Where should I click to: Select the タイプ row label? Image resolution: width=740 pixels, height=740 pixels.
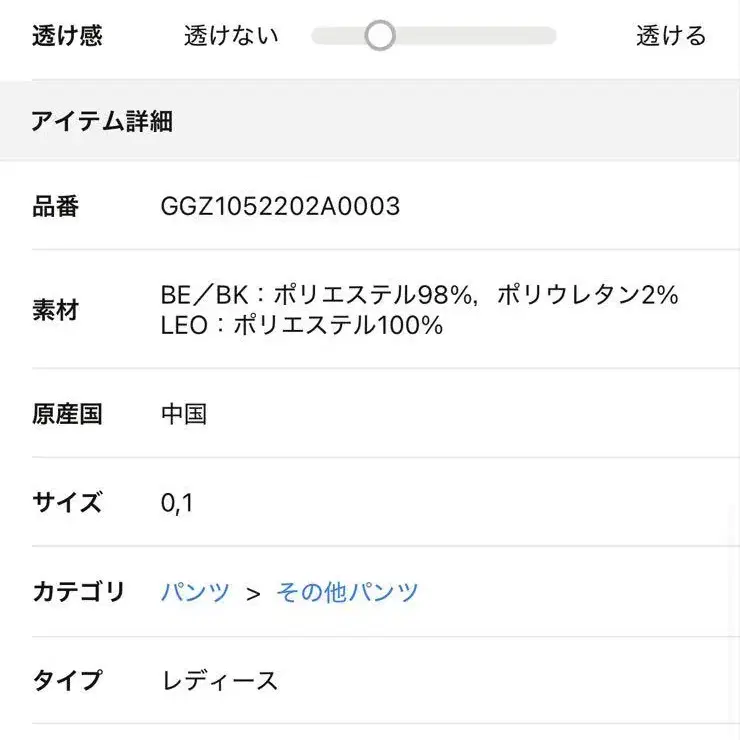point(67,681)
